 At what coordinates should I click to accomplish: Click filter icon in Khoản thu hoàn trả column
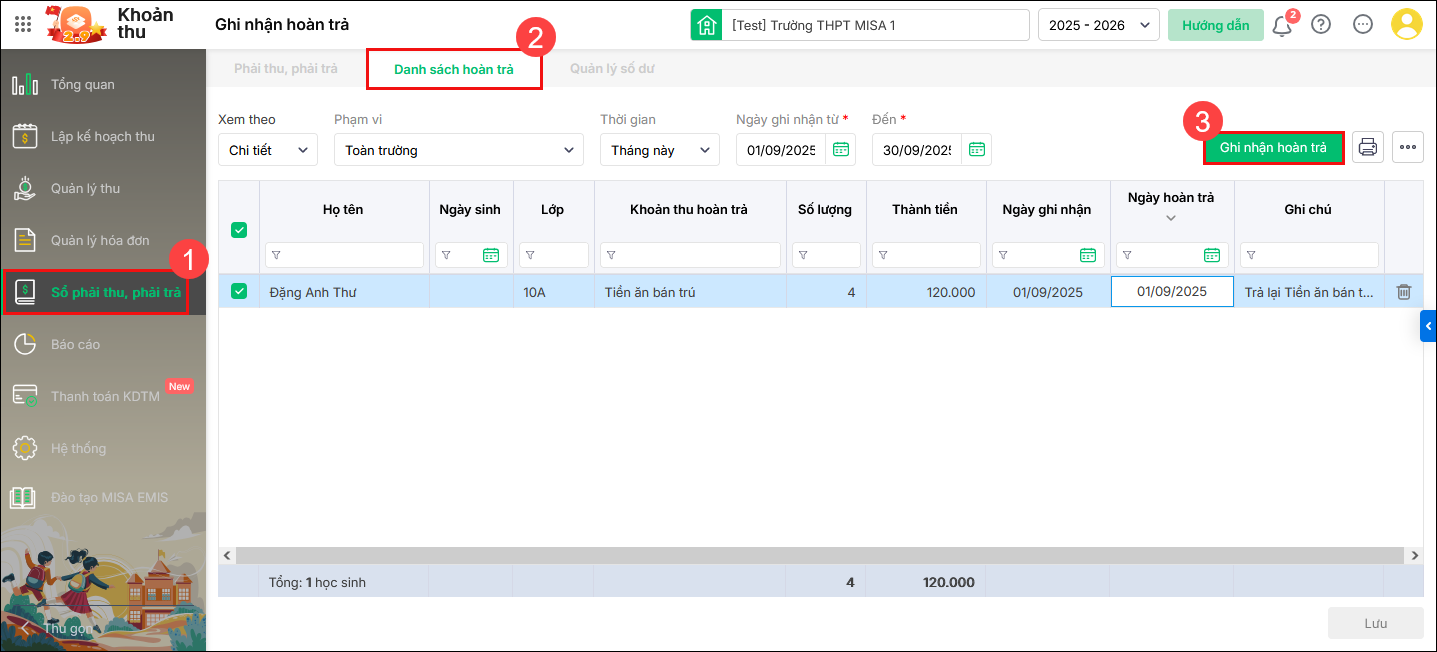coord(611,255)
